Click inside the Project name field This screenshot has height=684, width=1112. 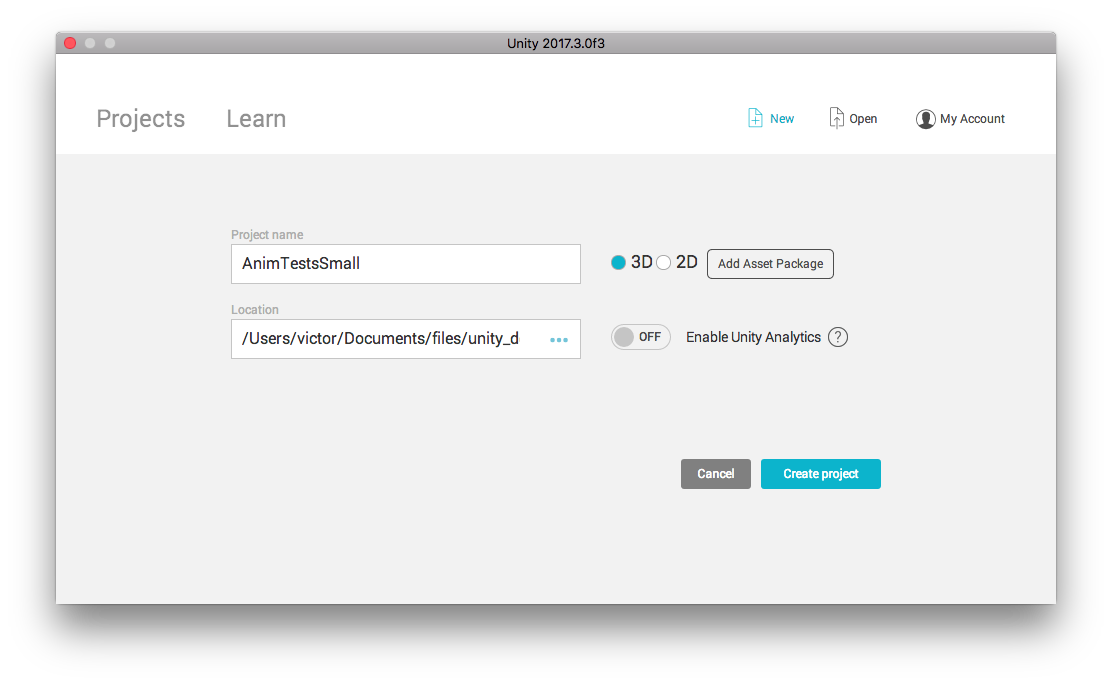405,263
